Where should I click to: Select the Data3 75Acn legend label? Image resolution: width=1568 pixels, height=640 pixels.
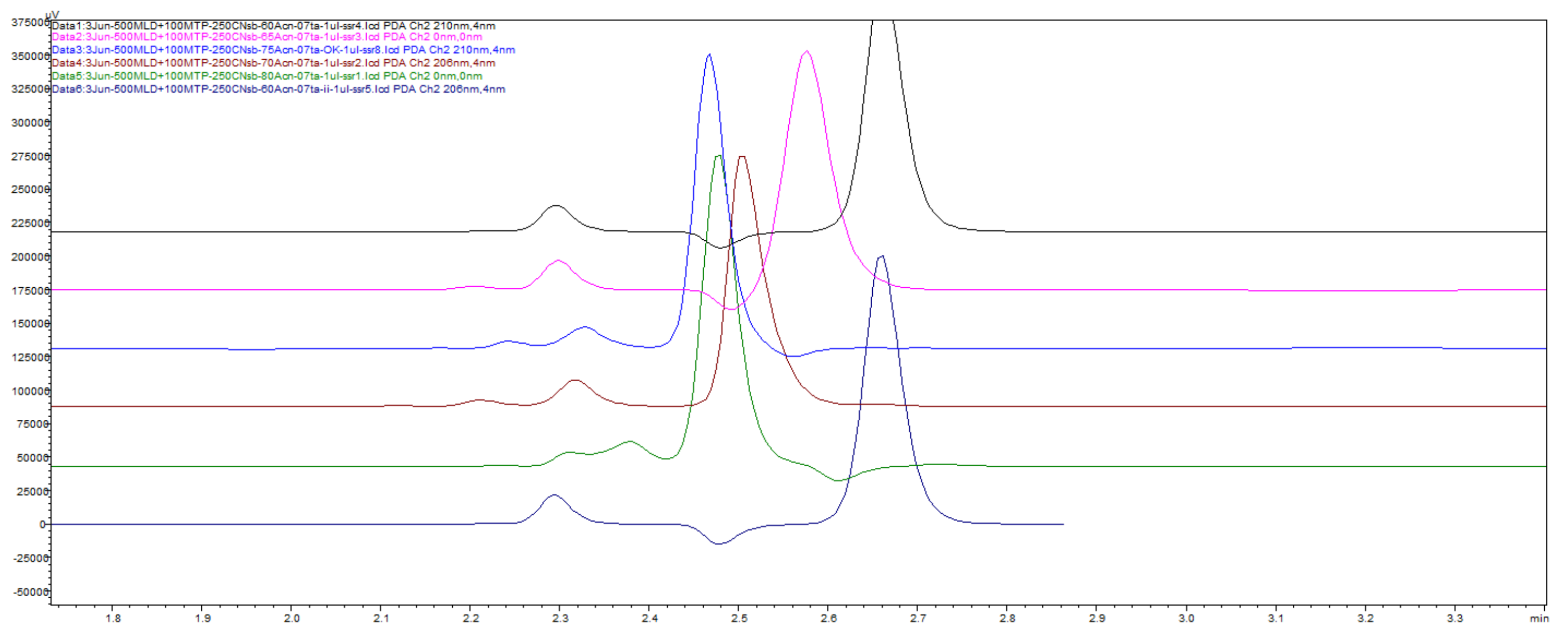tap(283, 50)
